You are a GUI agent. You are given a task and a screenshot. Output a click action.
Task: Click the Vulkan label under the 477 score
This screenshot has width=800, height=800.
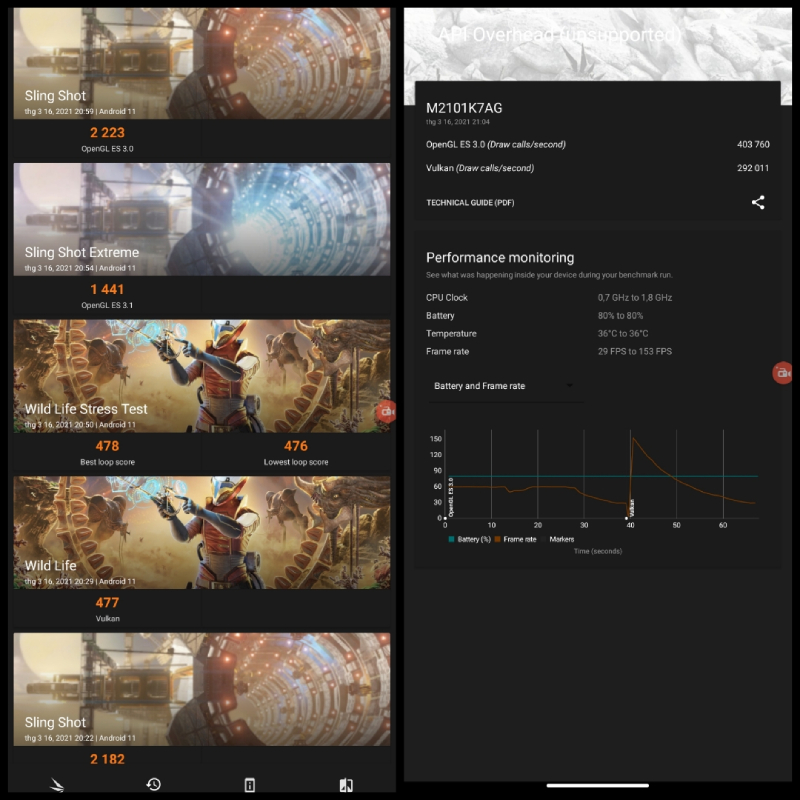coord(107,618)
